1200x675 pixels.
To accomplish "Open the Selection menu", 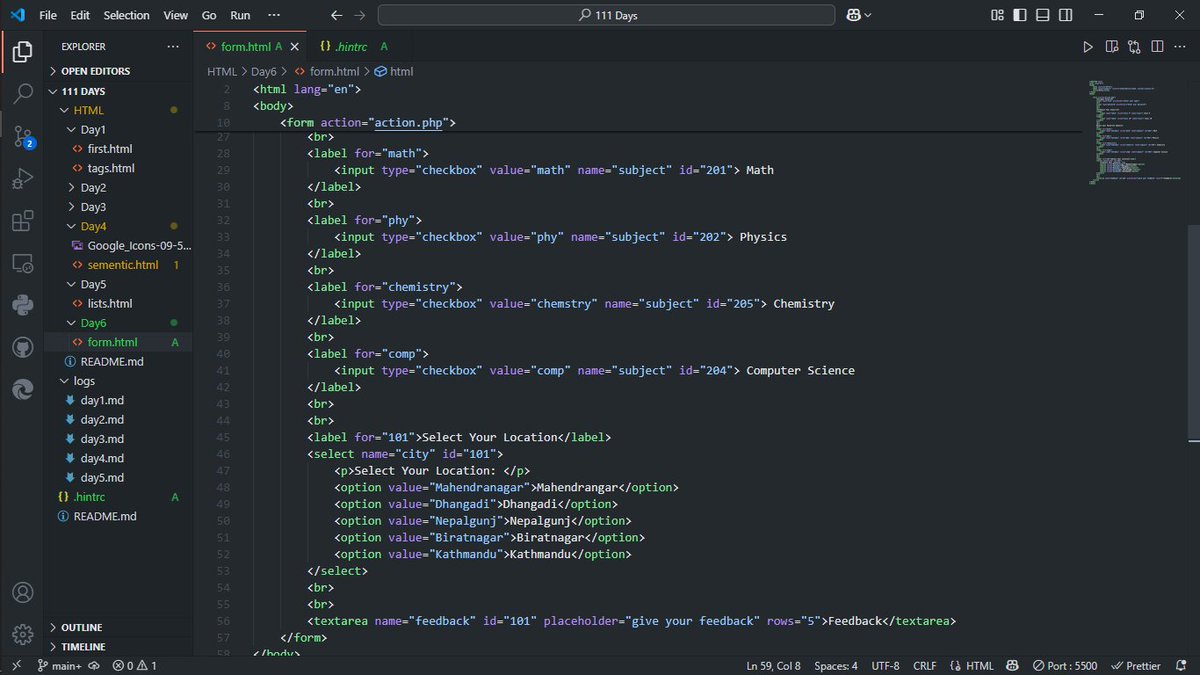I will click(x=127, y=15).
